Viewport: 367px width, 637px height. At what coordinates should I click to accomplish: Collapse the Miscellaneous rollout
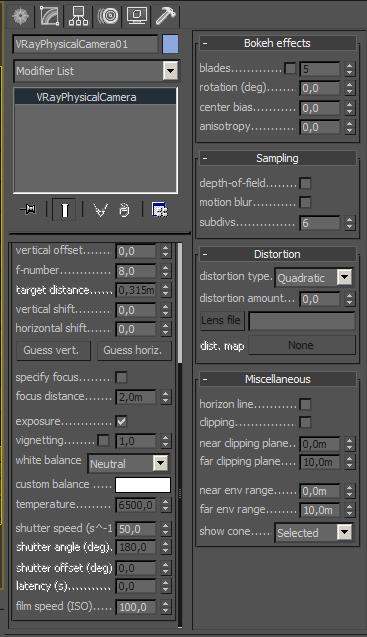pos(277,379)
